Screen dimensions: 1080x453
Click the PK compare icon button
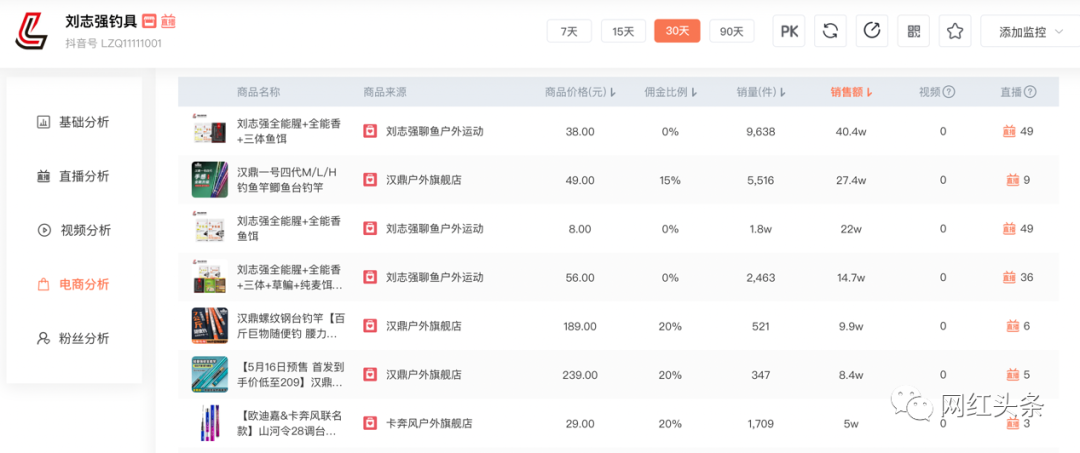coord(789,31)
